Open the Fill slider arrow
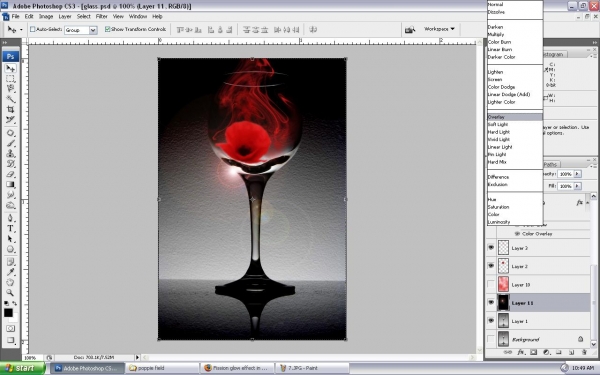The width and height of the screenshot is (600, 375). point(577,186)
